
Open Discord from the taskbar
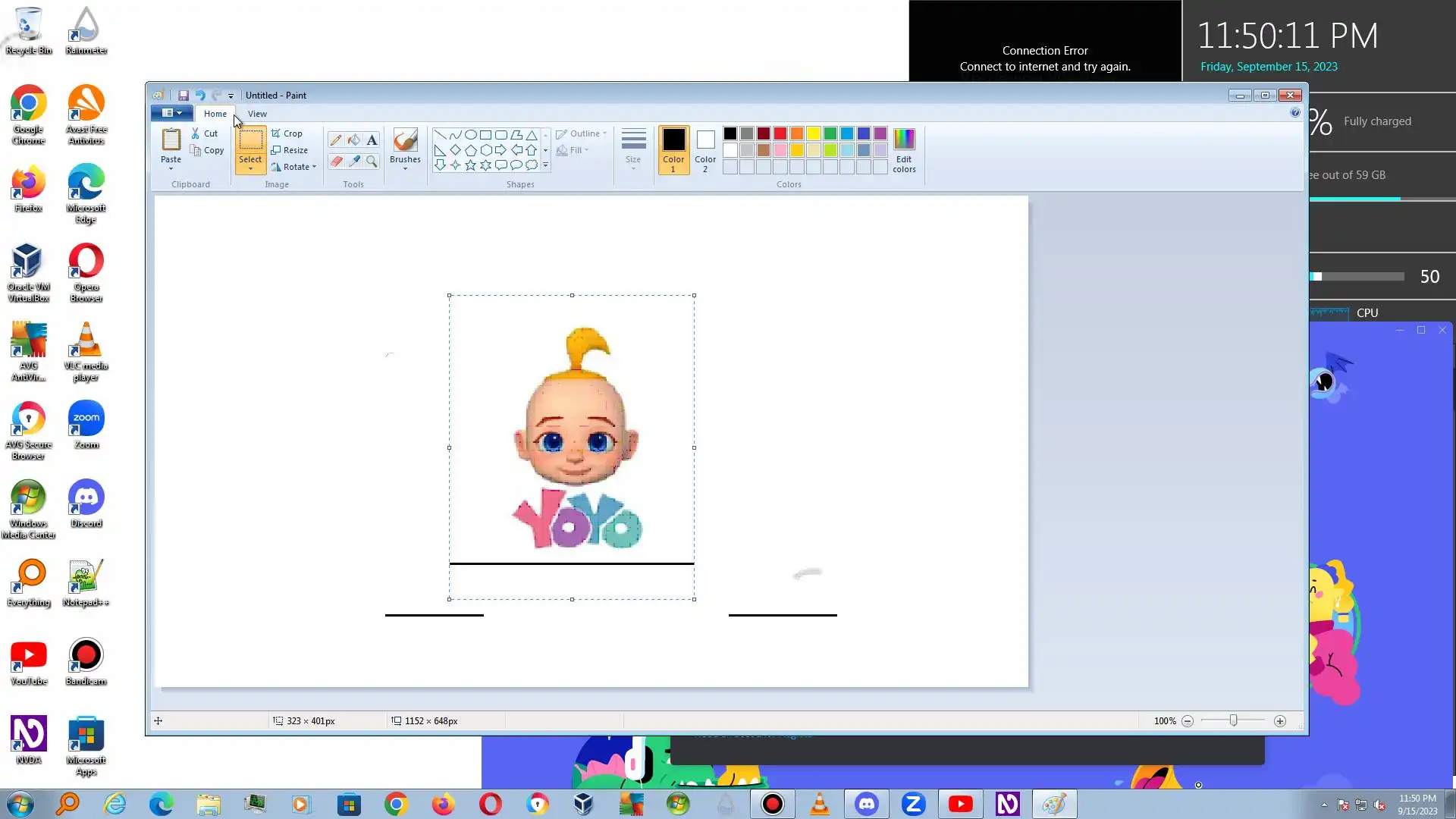pyautogui.click(x=867, y=804)
